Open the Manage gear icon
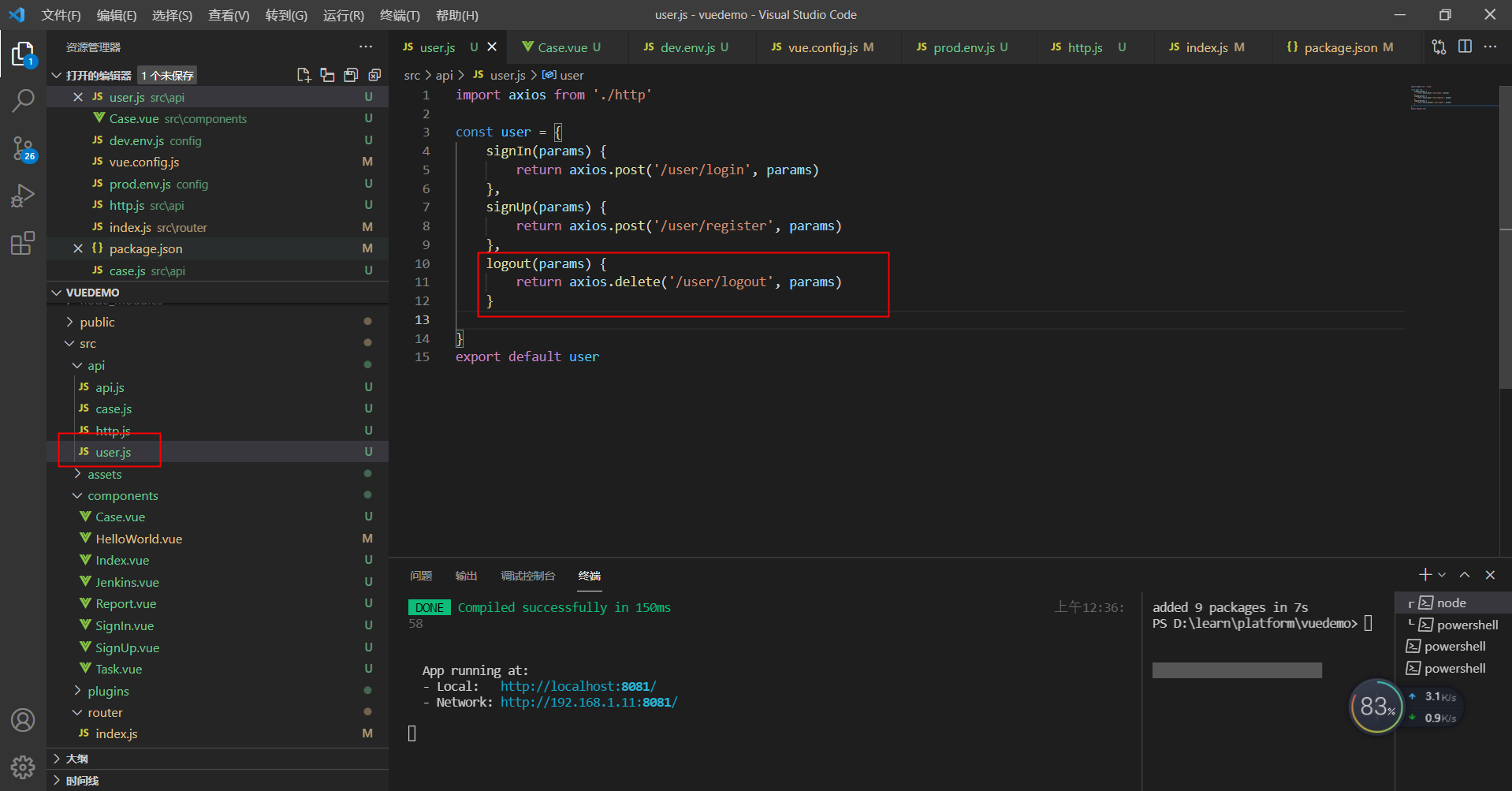The image size is (1512, 791). click(x=23, y=767)
